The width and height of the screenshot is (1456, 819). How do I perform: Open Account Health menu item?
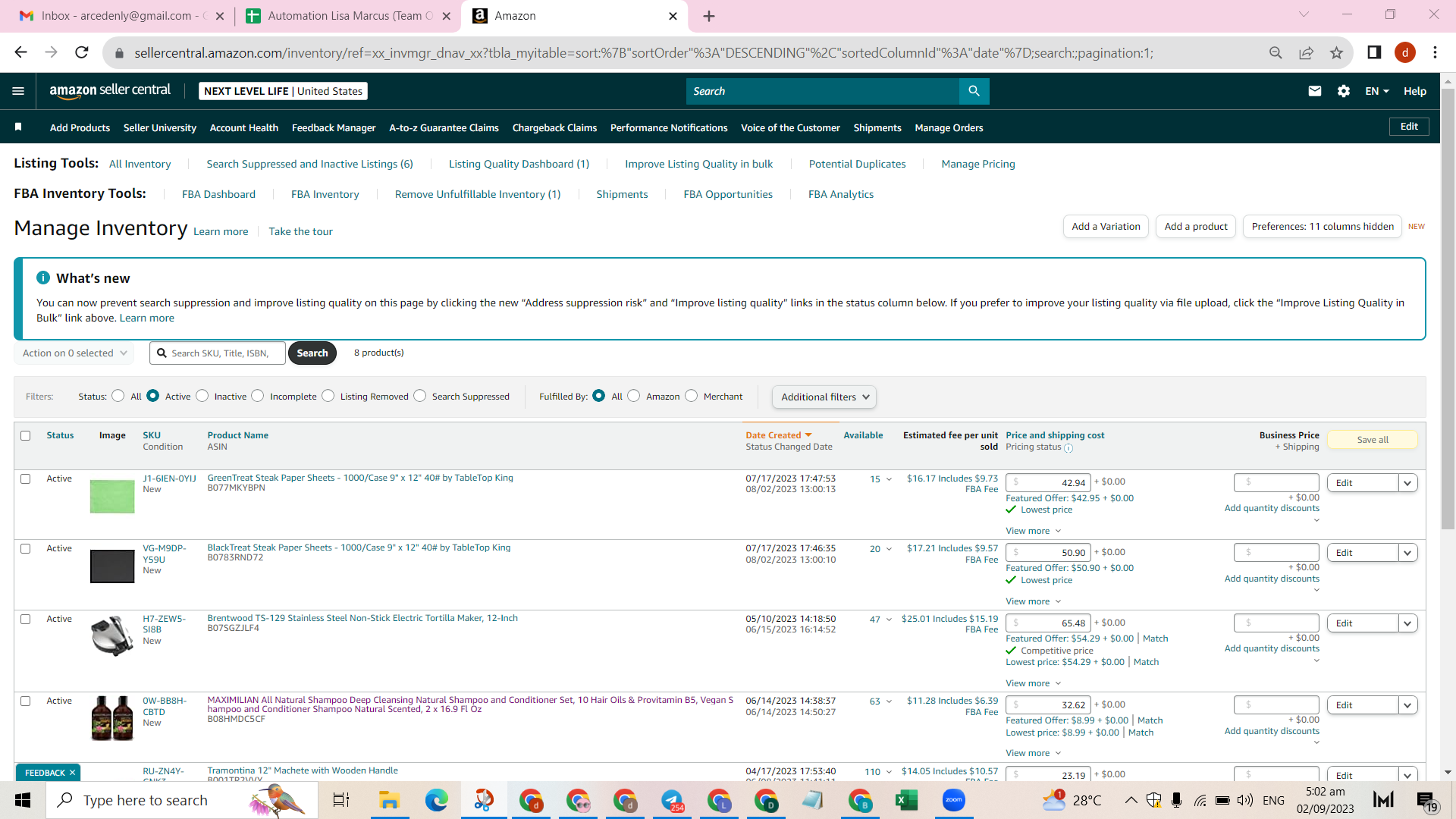click(x=244, y=128)
